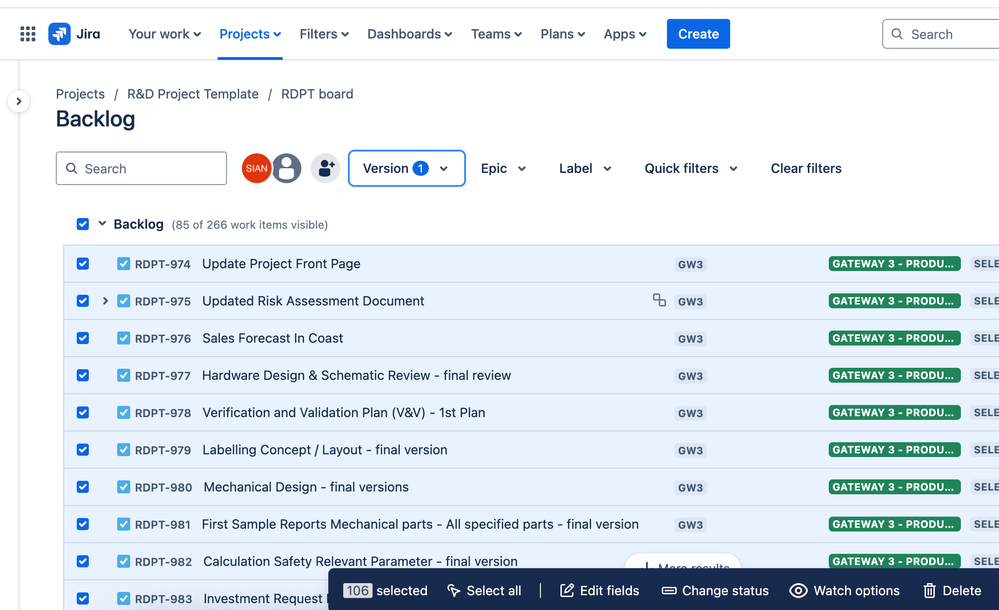This screenshot has width=999, height=610.
Task: Open the Dashboards menu
Action: pos(410,34)
